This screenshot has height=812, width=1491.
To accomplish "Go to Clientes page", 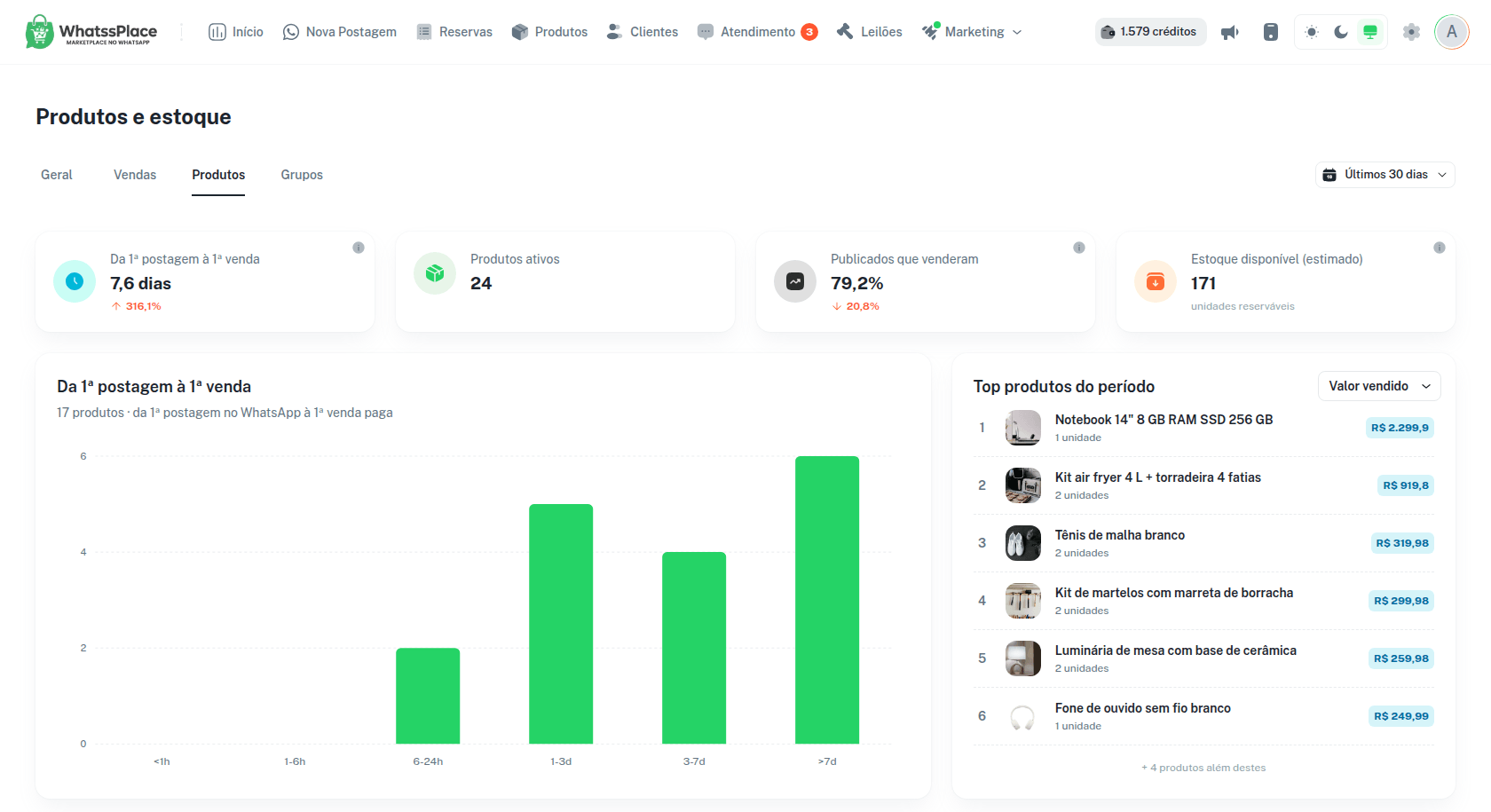I will 643,32.
